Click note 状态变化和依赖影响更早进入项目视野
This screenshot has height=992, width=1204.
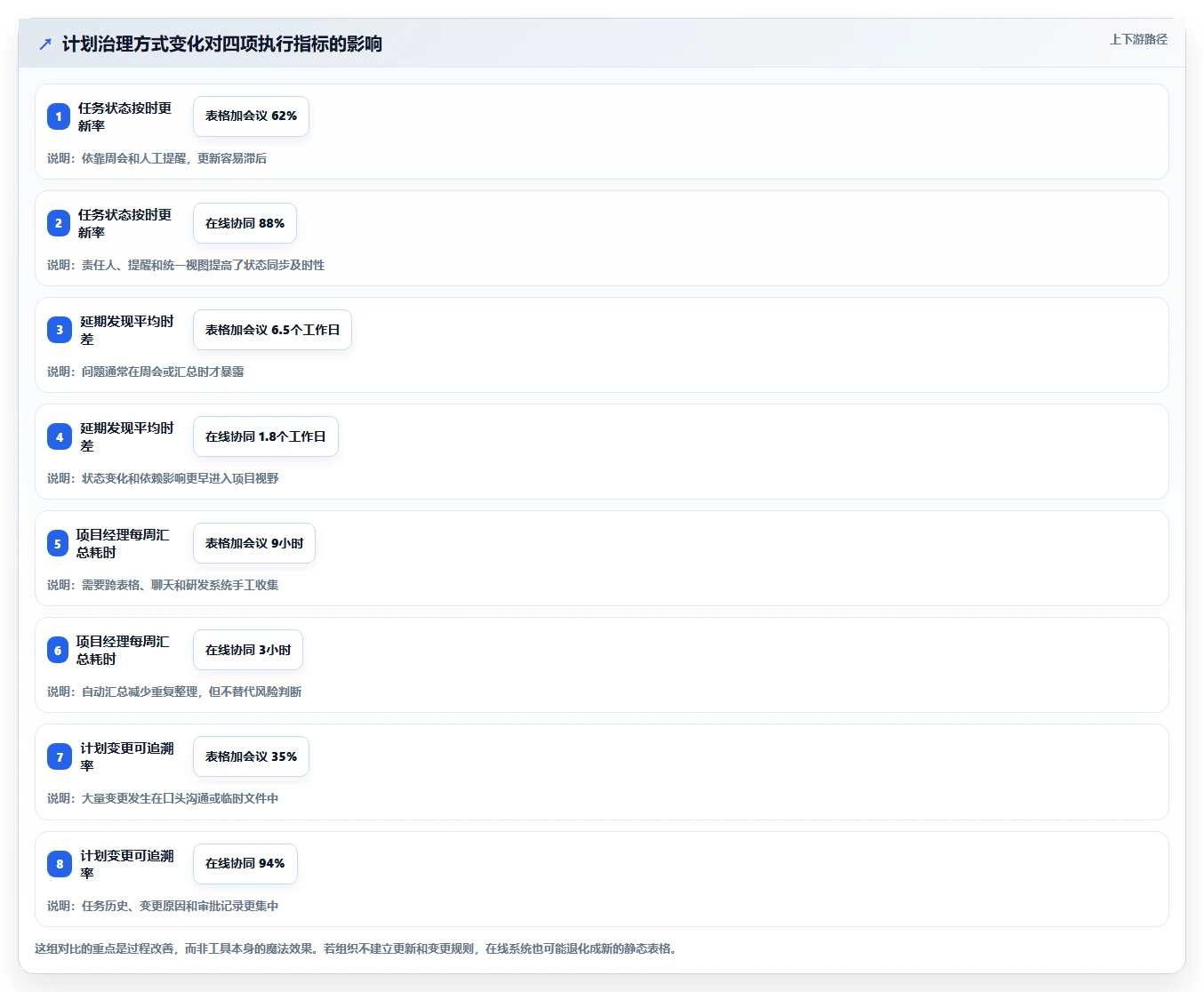click(180, 478)
